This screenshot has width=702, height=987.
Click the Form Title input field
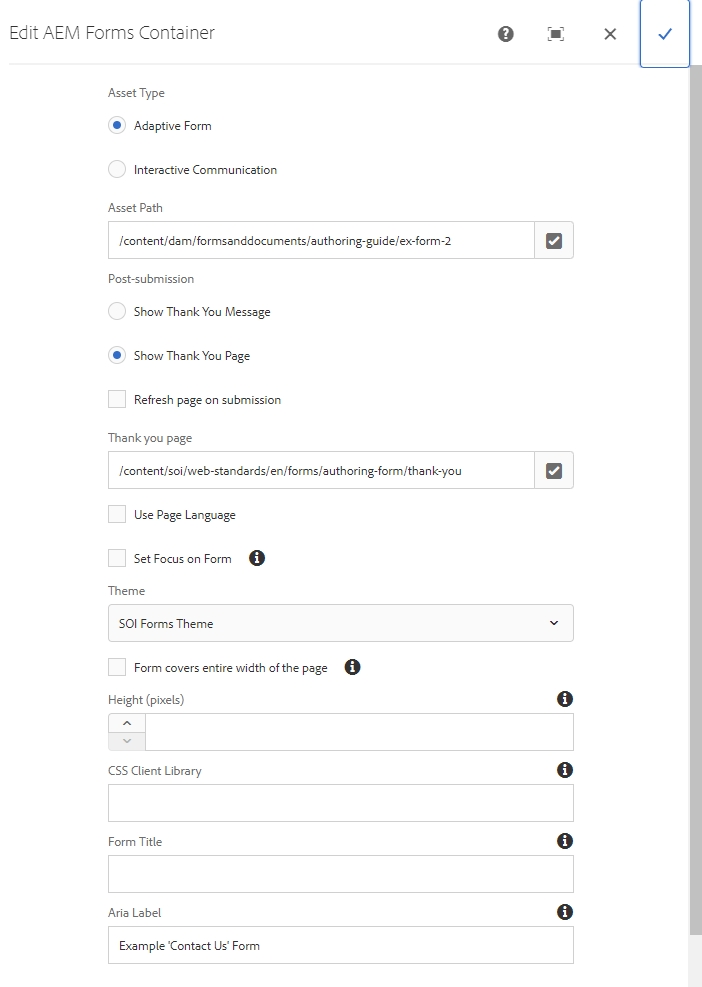(341, 874)
